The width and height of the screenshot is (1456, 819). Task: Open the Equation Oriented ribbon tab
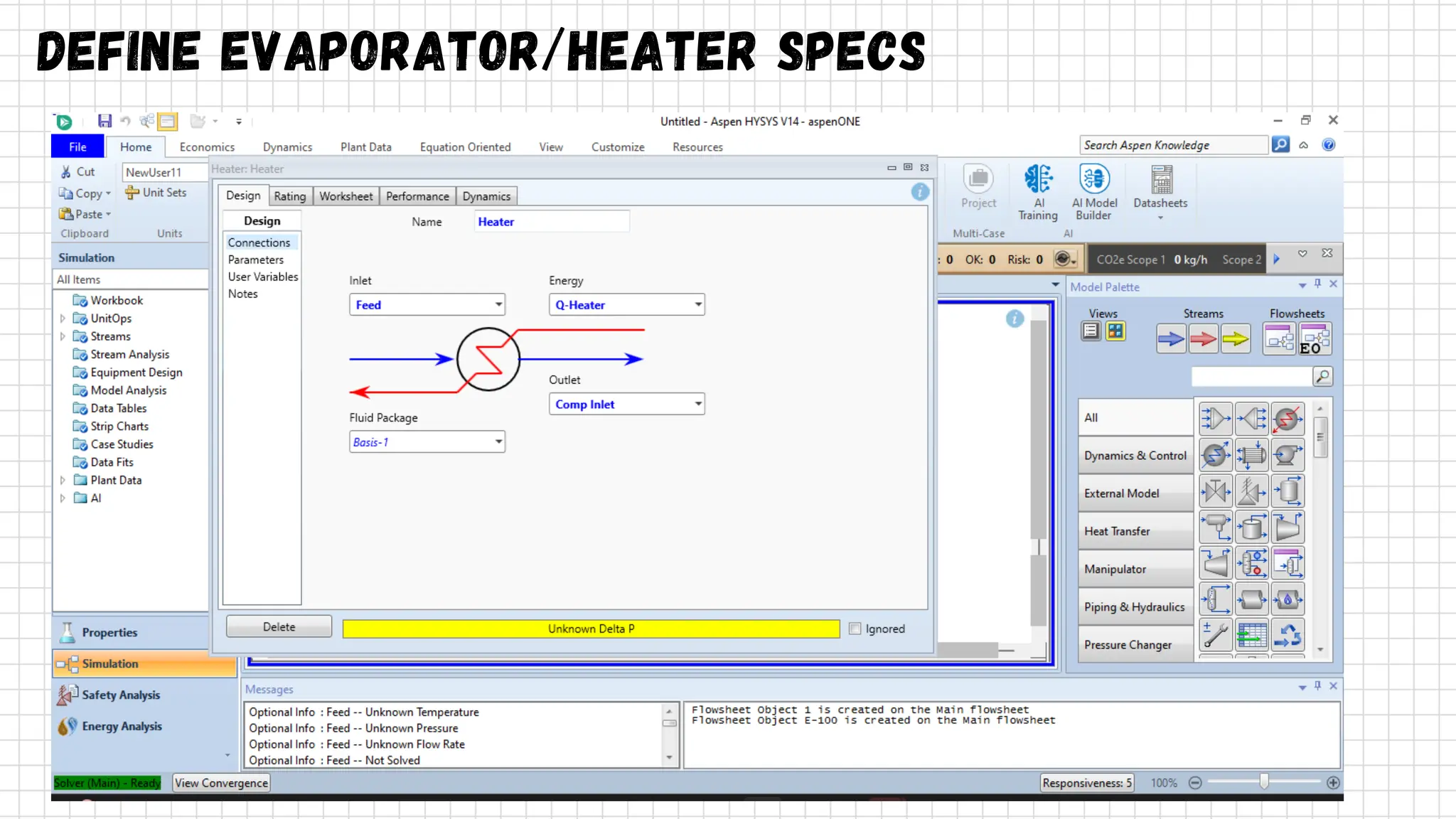click(x=465, y=147)
